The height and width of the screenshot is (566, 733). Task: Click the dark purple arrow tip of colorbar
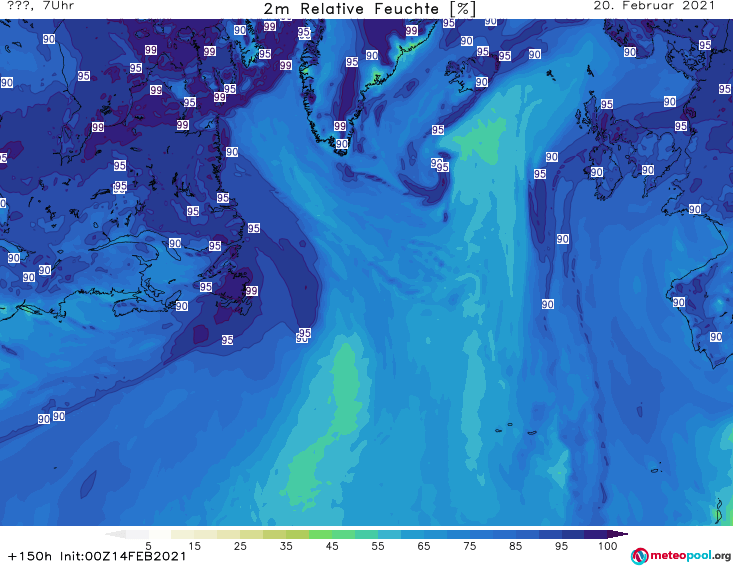point(618,534)
